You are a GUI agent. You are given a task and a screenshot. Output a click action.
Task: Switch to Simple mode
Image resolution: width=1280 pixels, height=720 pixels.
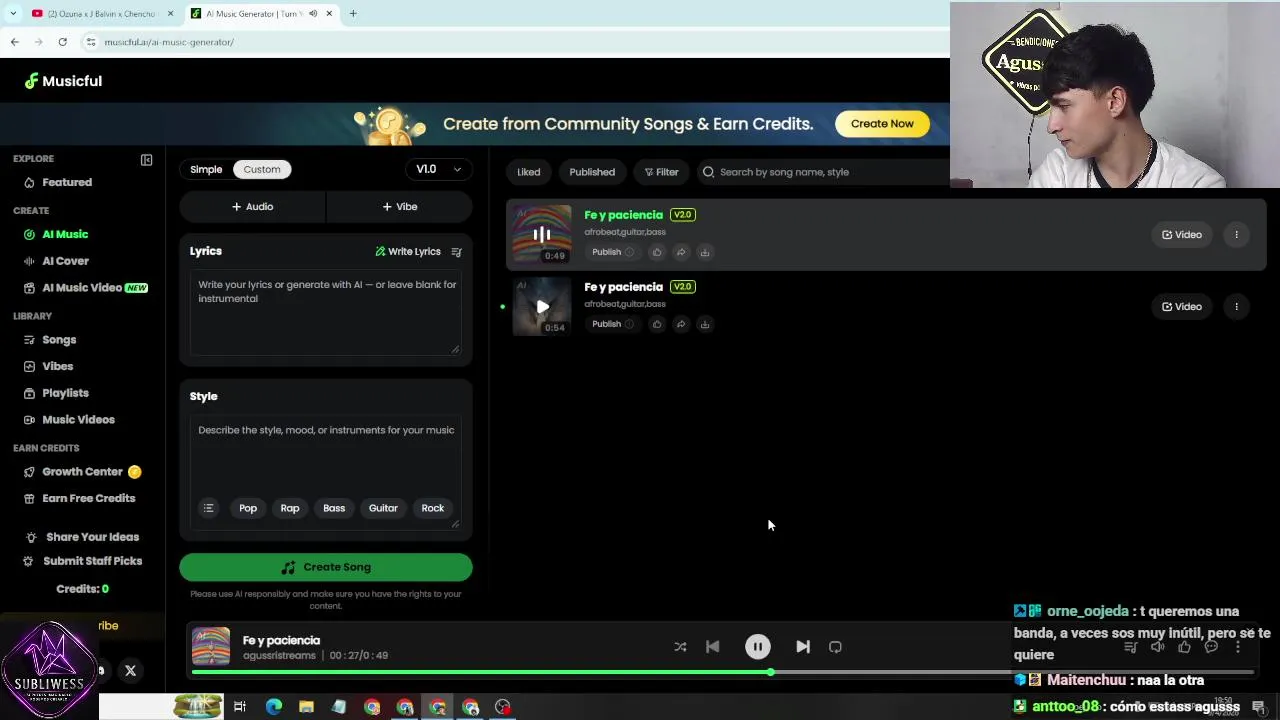pos(206,169)
